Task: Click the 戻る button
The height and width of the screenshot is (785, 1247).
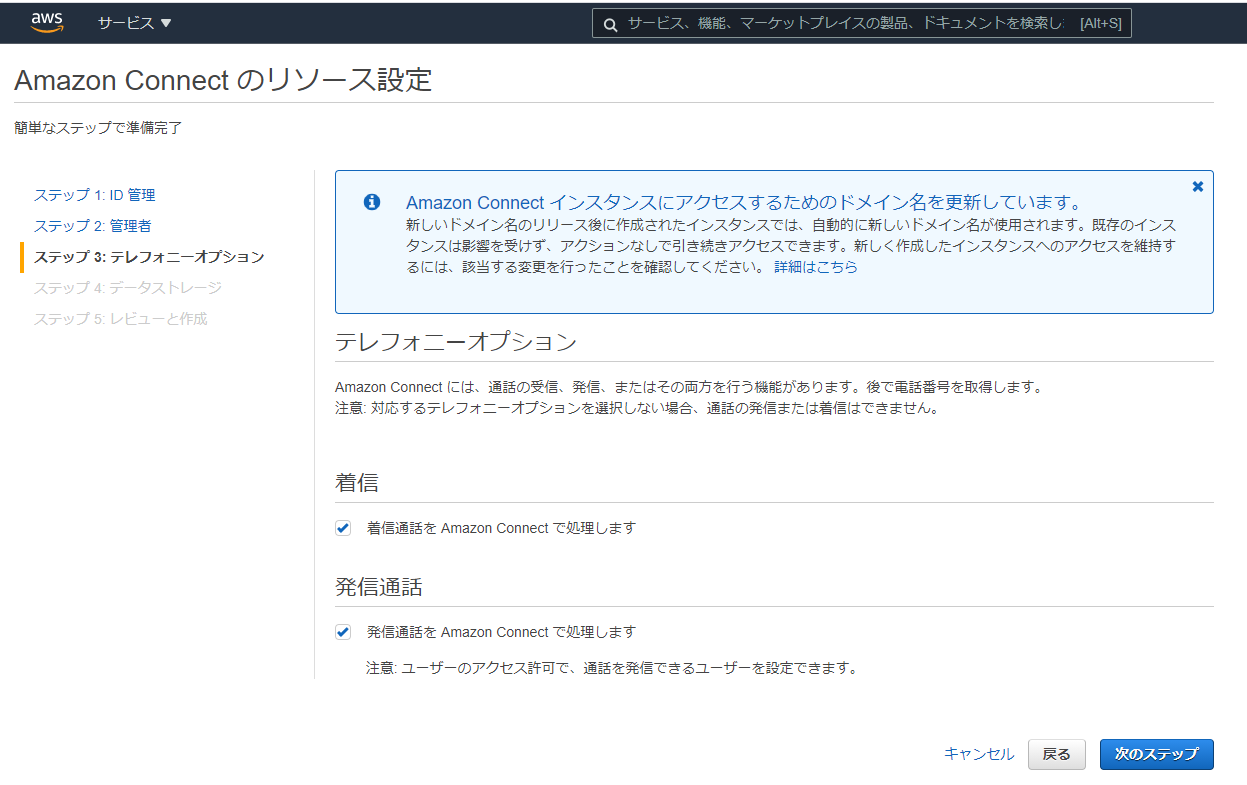Action: 1057,754
